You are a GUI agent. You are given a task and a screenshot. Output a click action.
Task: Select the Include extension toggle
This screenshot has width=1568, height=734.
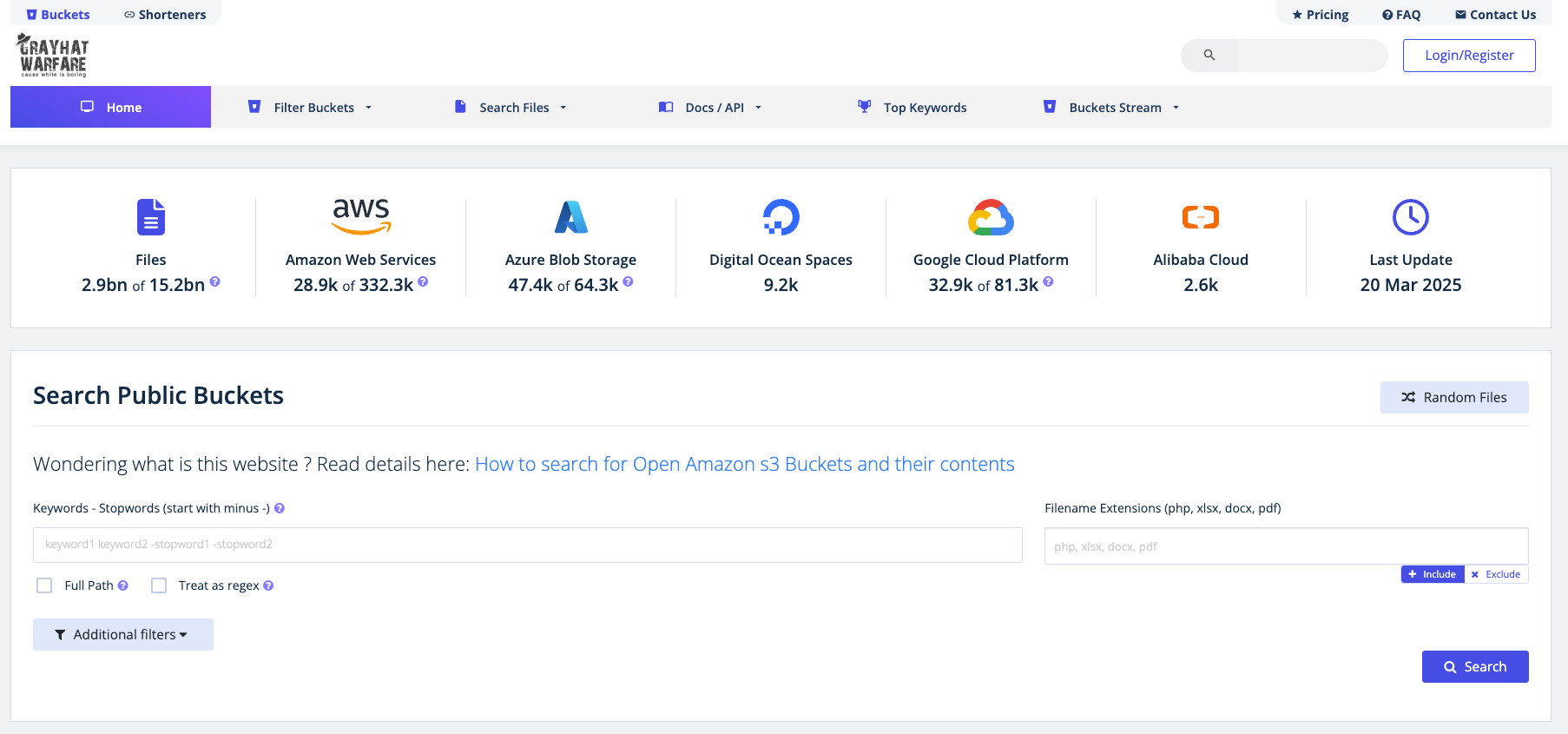tap(1433, 574)
